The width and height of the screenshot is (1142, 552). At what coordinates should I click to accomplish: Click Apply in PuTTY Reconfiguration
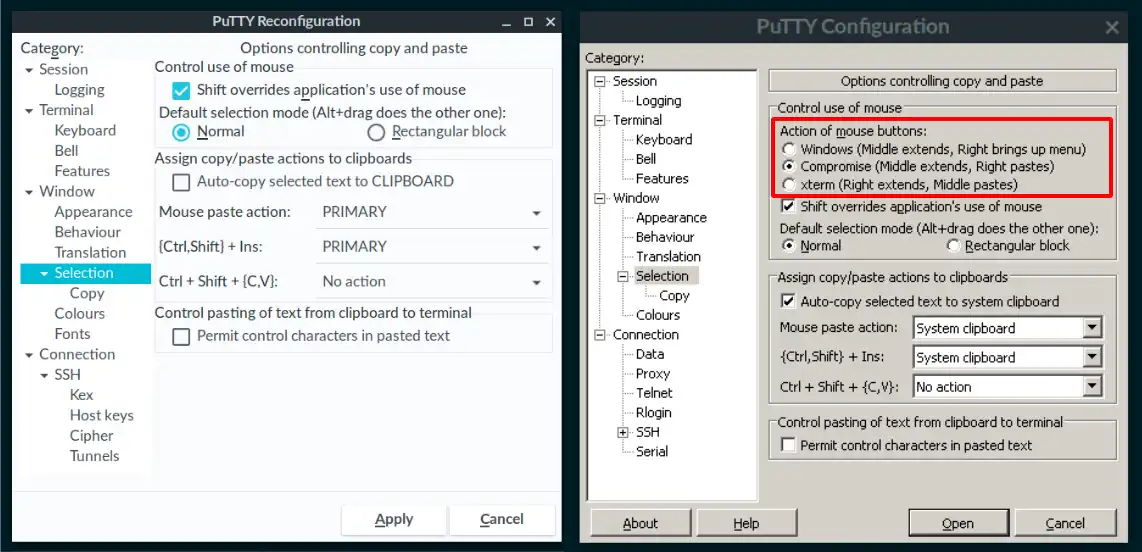pyautogui.click(x=394, y=520)
